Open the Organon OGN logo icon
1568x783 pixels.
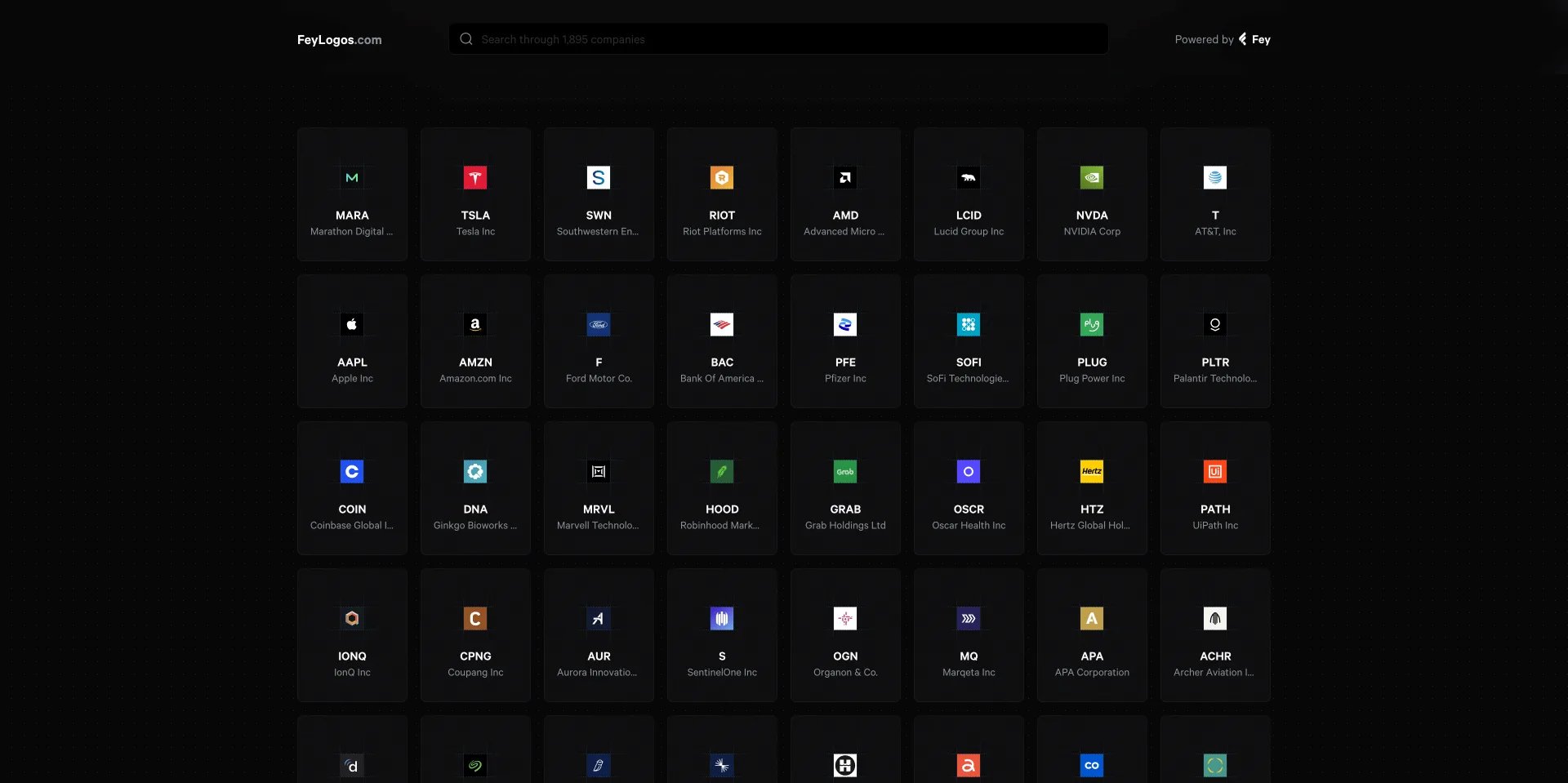(845, 618)
